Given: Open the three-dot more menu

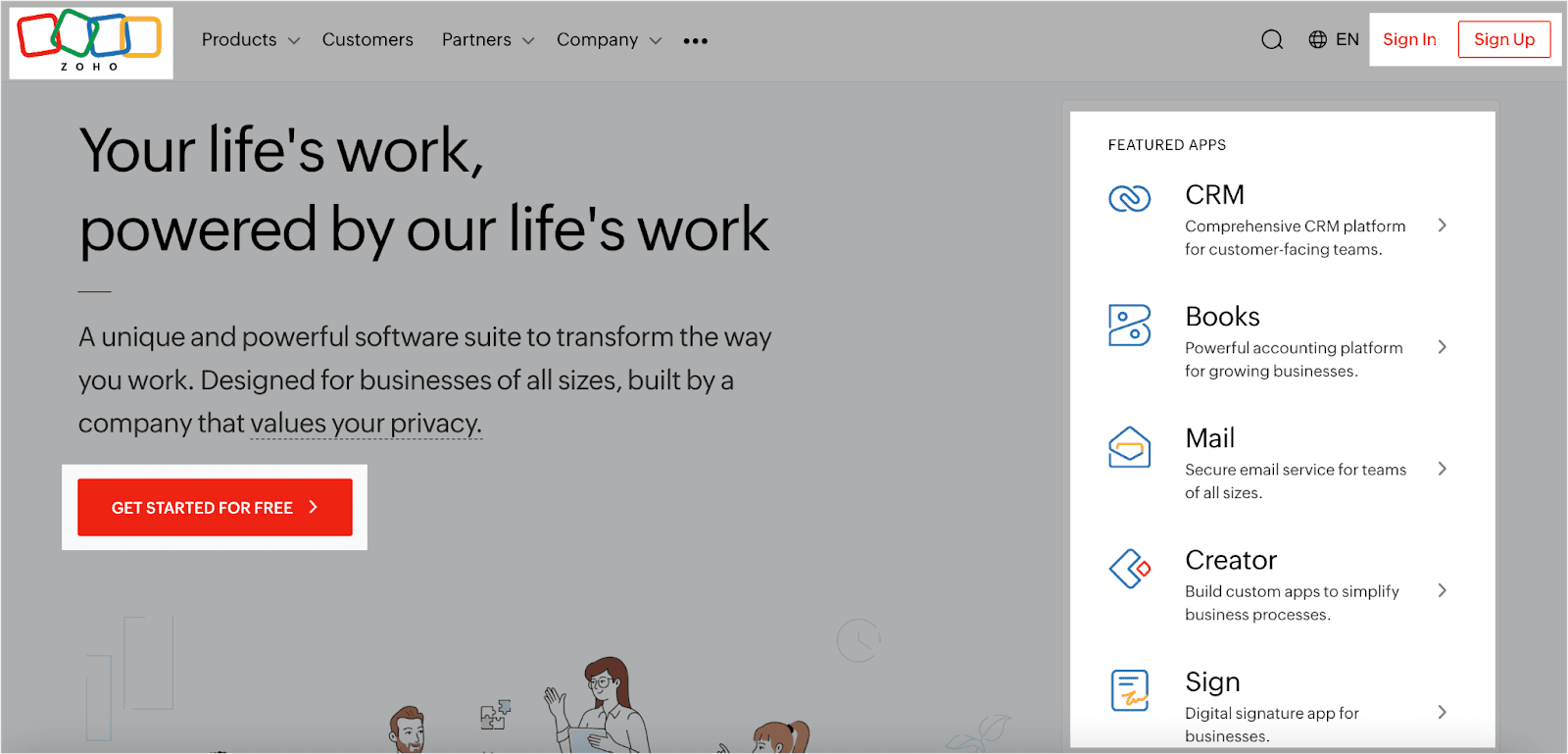Looking at the screenshot, I should coord(696,41).
